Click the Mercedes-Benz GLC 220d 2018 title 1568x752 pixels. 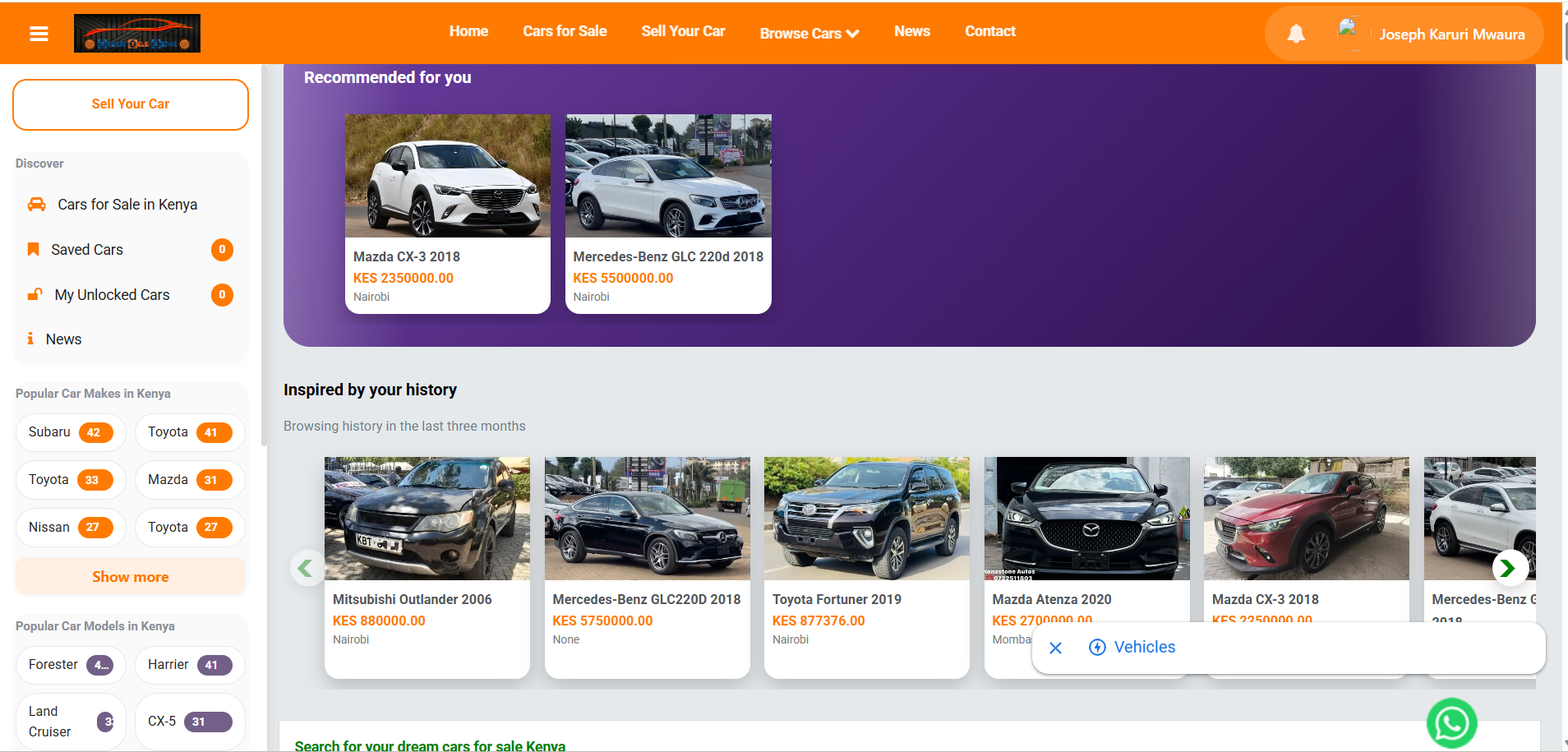tap(668, 257)
